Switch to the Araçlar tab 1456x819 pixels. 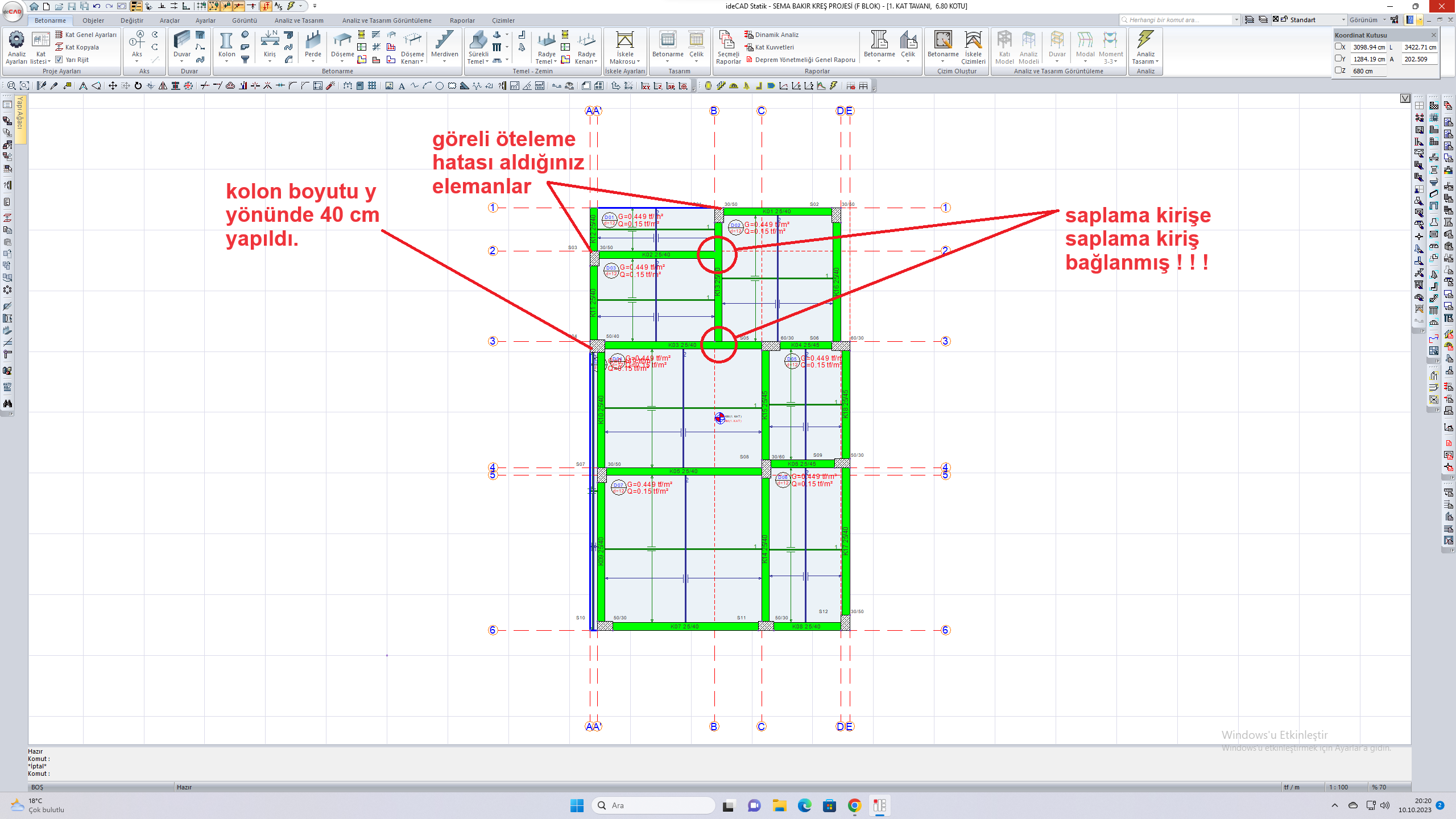click(169, 20)
